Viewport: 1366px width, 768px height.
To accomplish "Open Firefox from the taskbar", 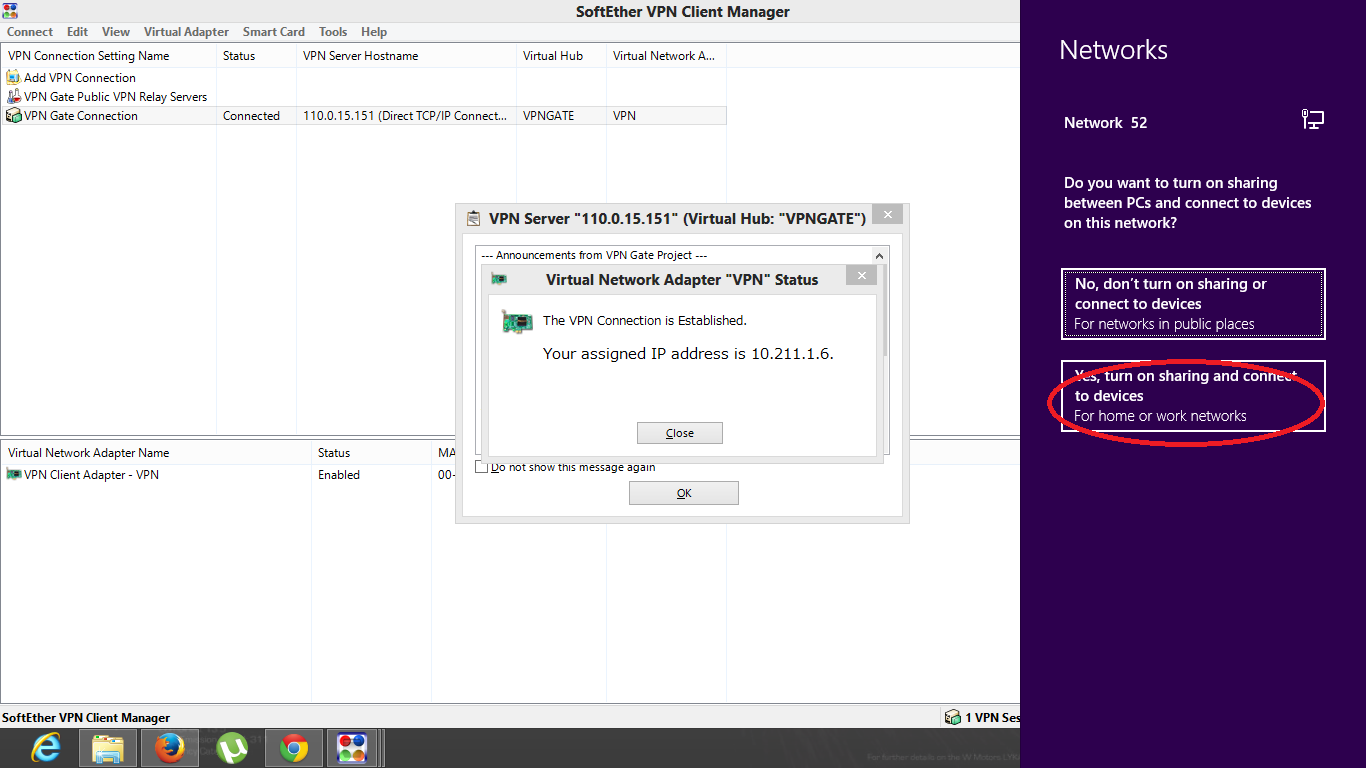I will click(x=170, y=748).
